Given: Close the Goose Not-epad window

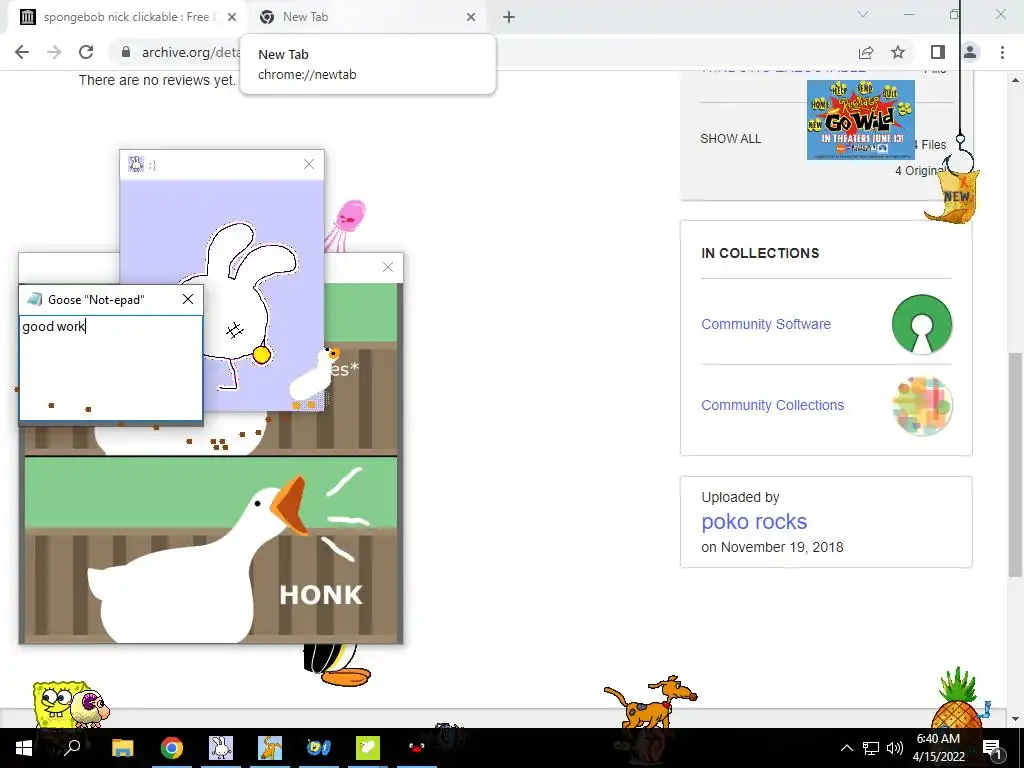Looking at the screenshot, I should [188, 299].
